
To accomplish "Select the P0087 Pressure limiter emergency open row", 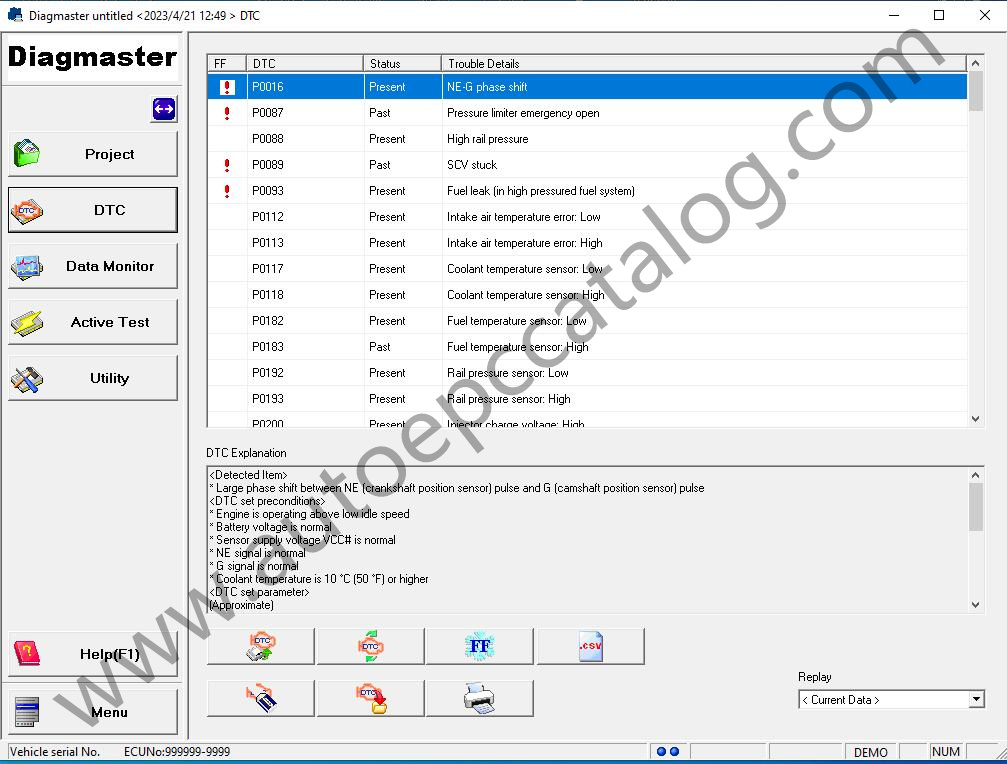I will tap(587, 113).
